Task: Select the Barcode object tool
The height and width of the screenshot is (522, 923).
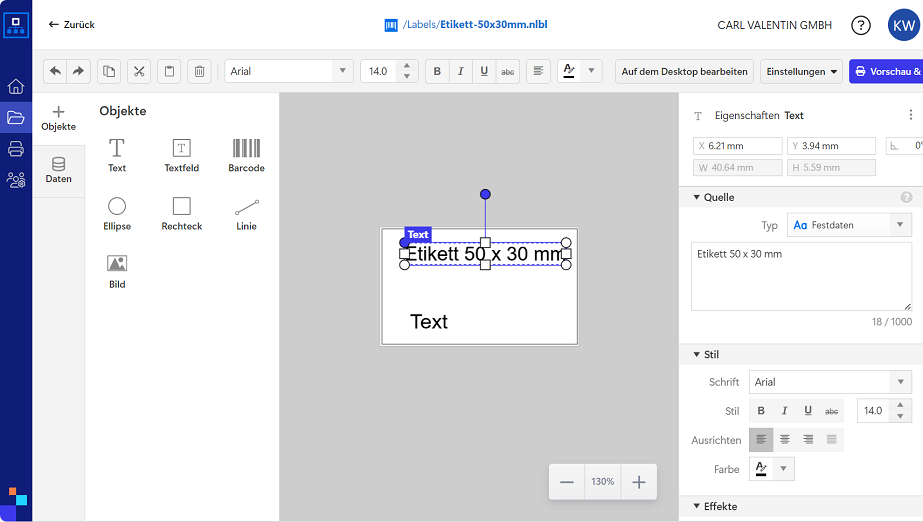Action: (x=246, y=155)
